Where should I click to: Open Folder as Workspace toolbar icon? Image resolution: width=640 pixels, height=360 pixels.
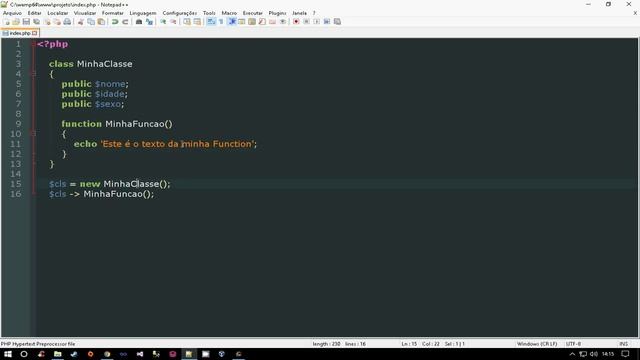coord(272,22)
